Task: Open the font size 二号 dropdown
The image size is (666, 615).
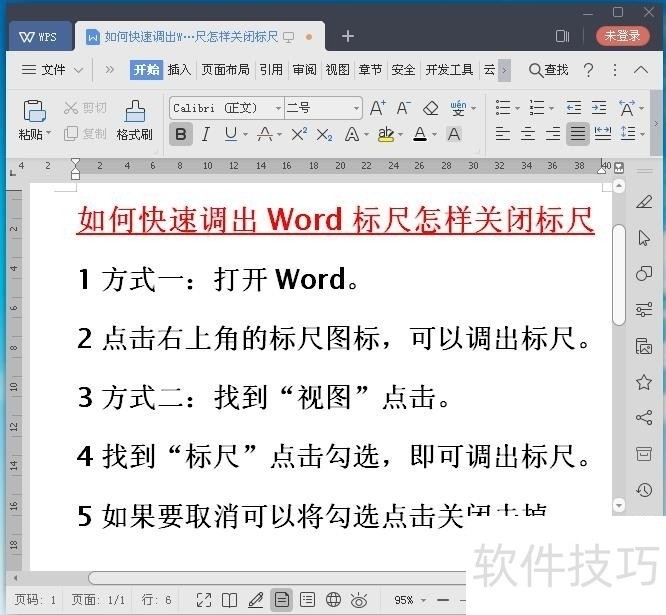Action: 356,109
